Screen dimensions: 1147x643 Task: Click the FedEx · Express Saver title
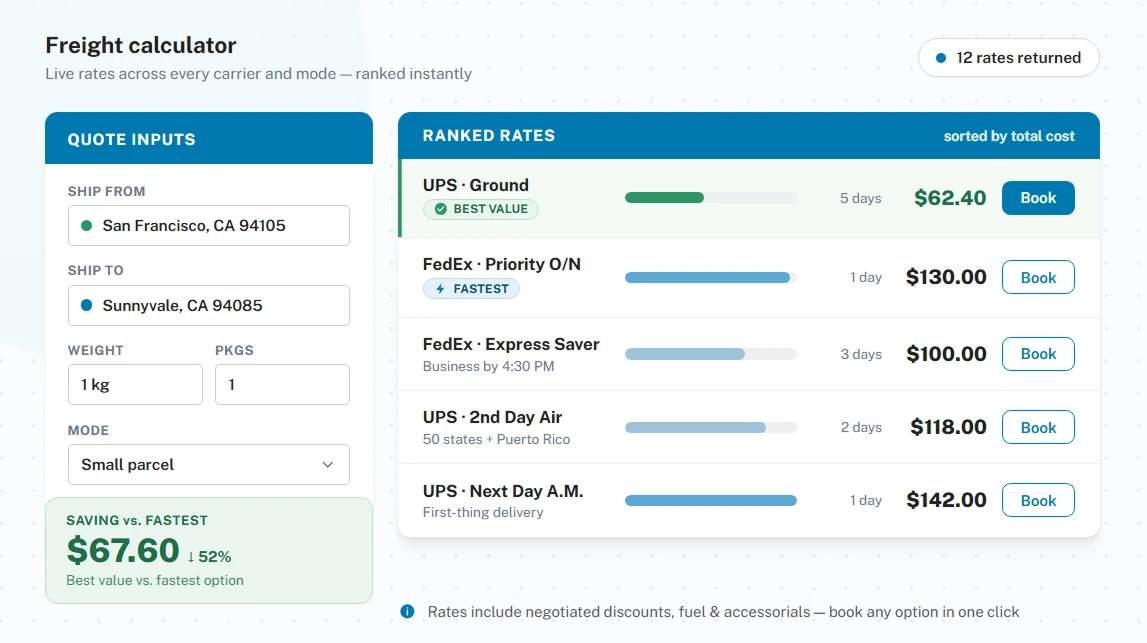pos(511,345)
